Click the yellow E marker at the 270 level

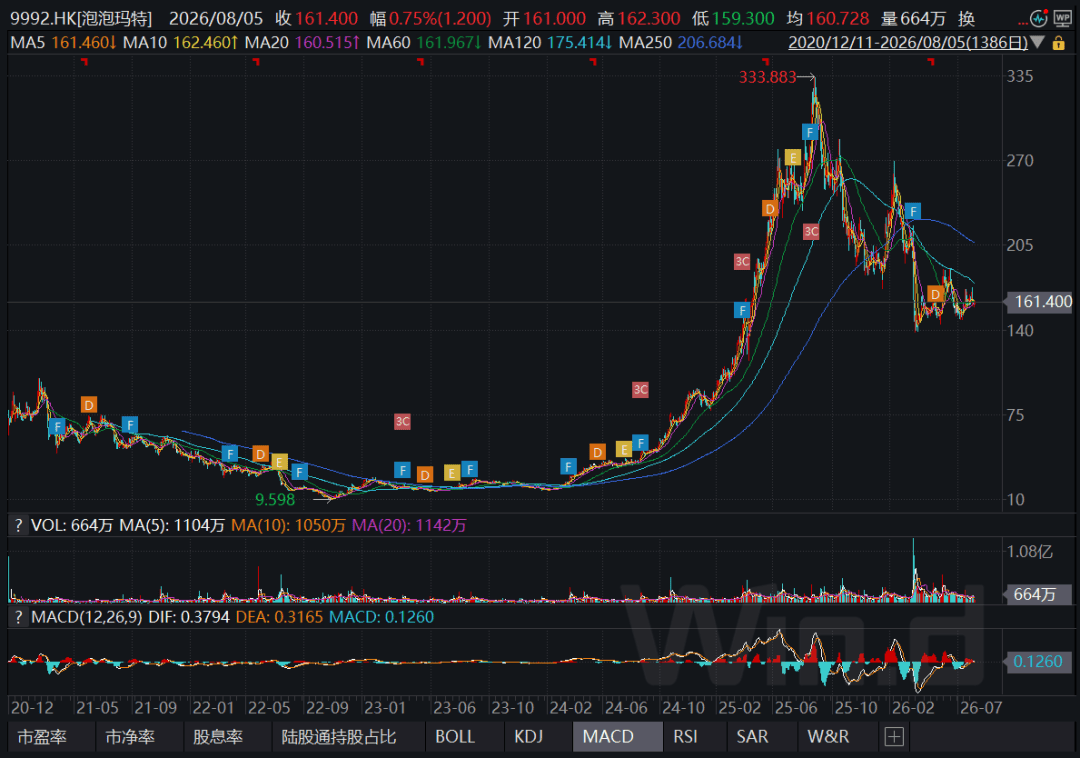[x=793, y=158]
